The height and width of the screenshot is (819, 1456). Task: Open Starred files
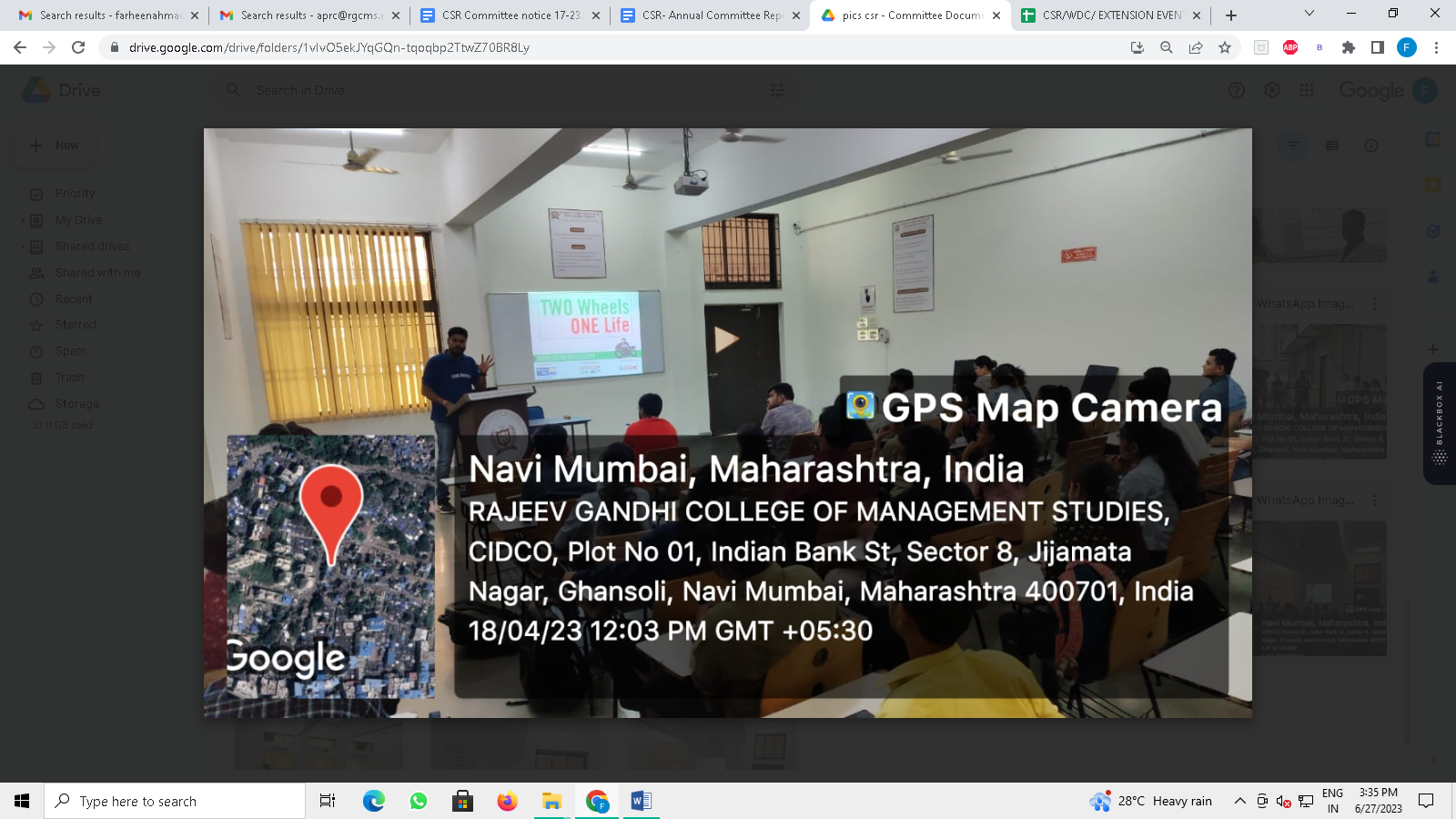(x=76, y=325)
